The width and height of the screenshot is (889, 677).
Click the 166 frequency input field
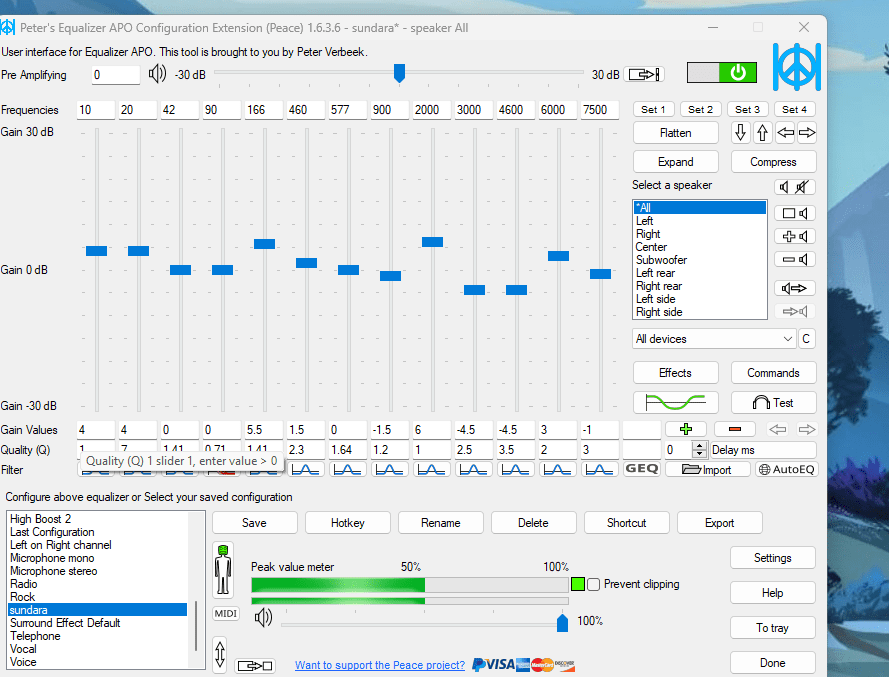[x=264, y=110]
